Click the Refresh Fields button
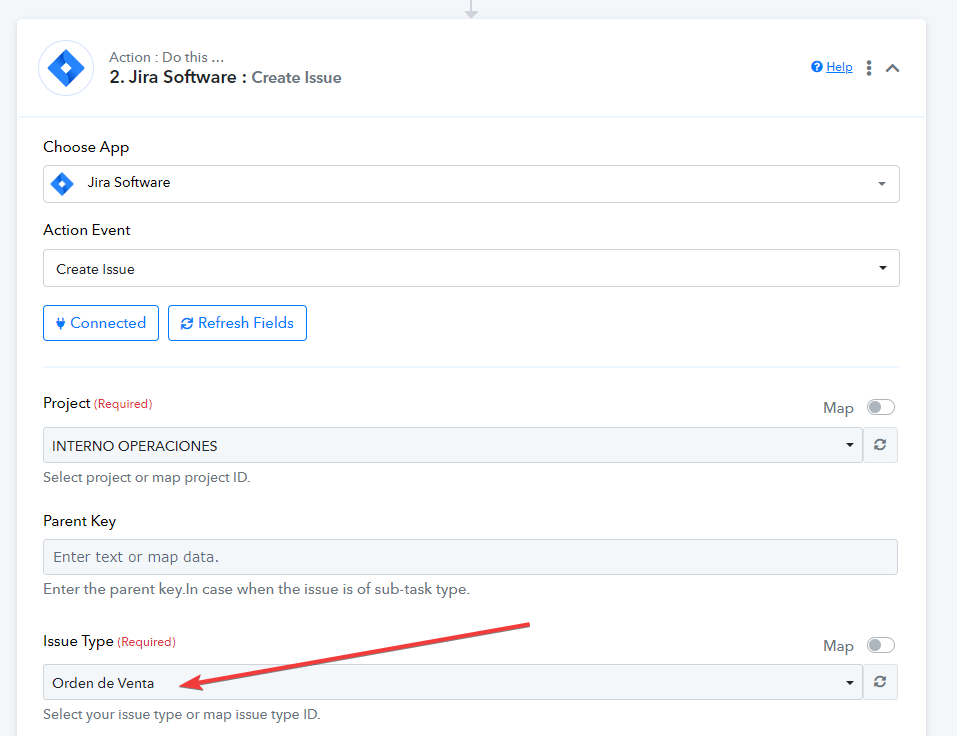This screenshot has width=957, height=736. click(x=237, y=323)
